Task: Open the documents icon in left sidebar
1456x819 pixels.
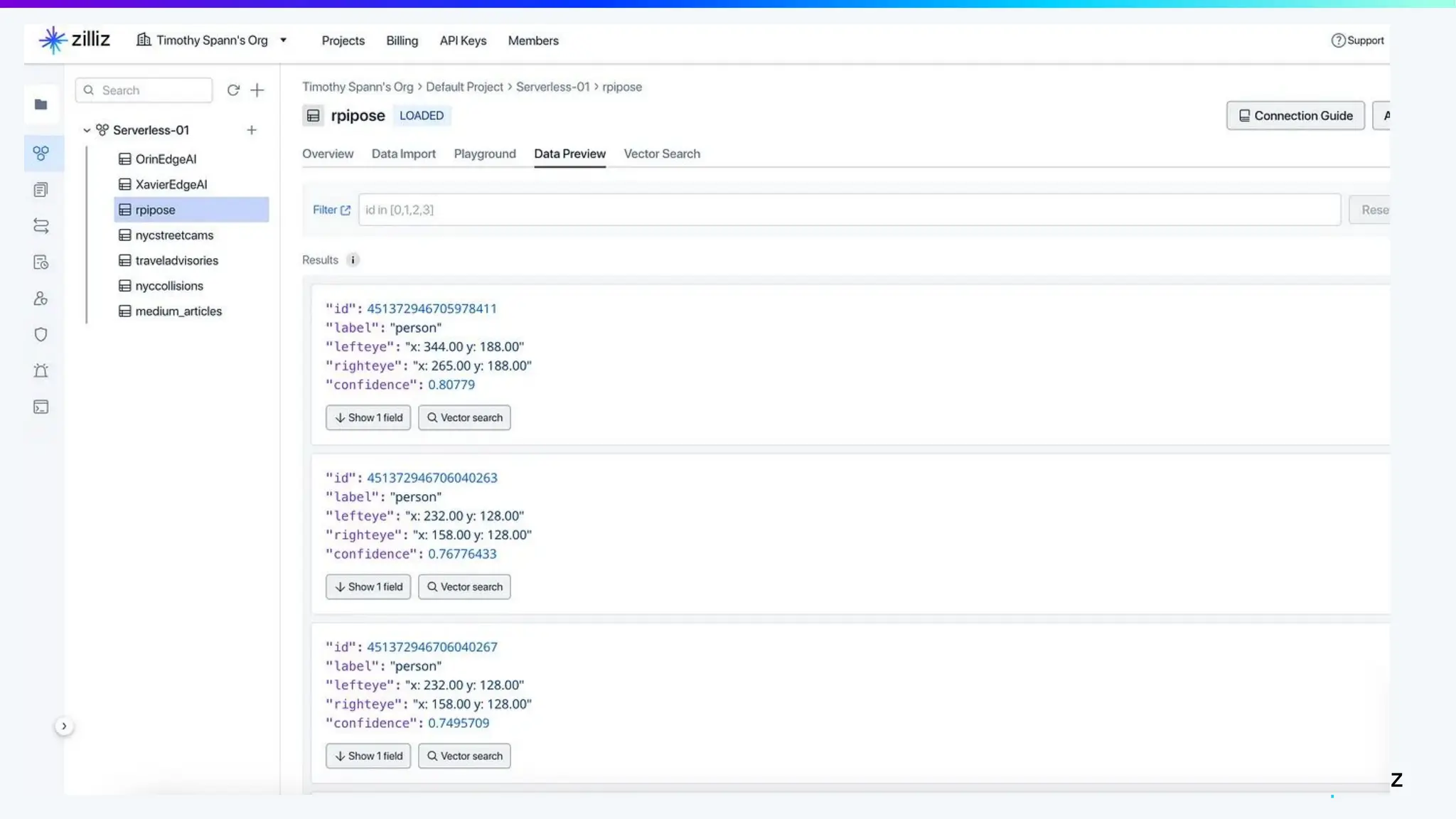Action: pos(41,190)
